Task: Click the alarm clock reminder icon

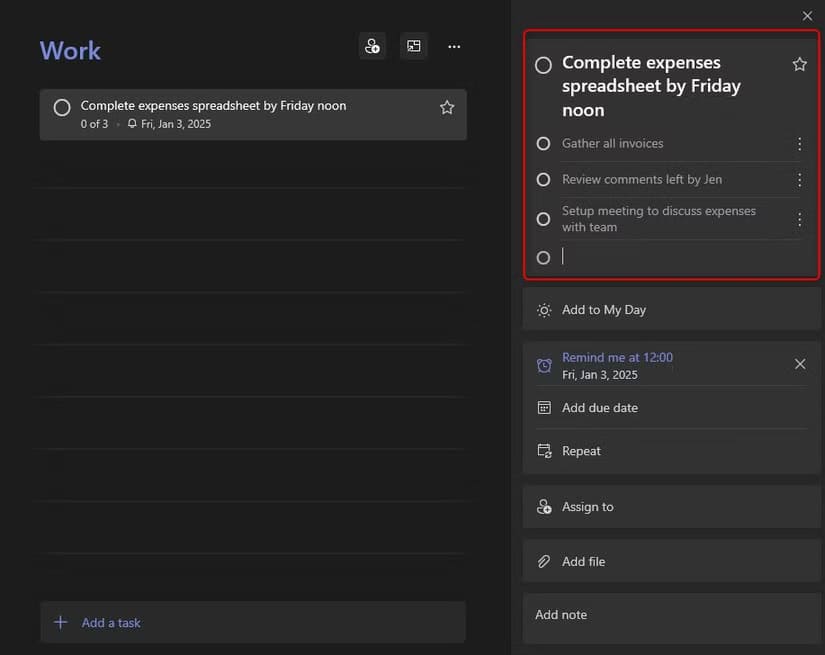Action: point(544,365)
